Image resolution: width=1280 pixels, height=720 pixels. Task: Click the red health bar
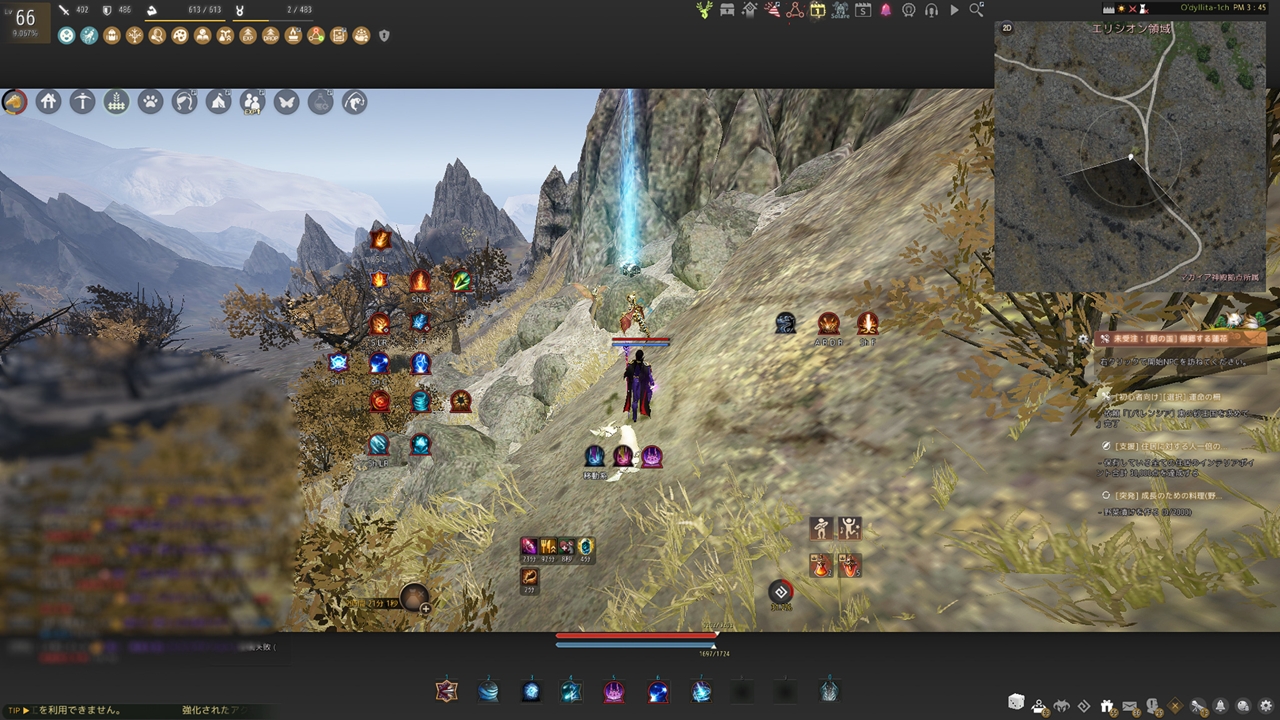(637, 635)
